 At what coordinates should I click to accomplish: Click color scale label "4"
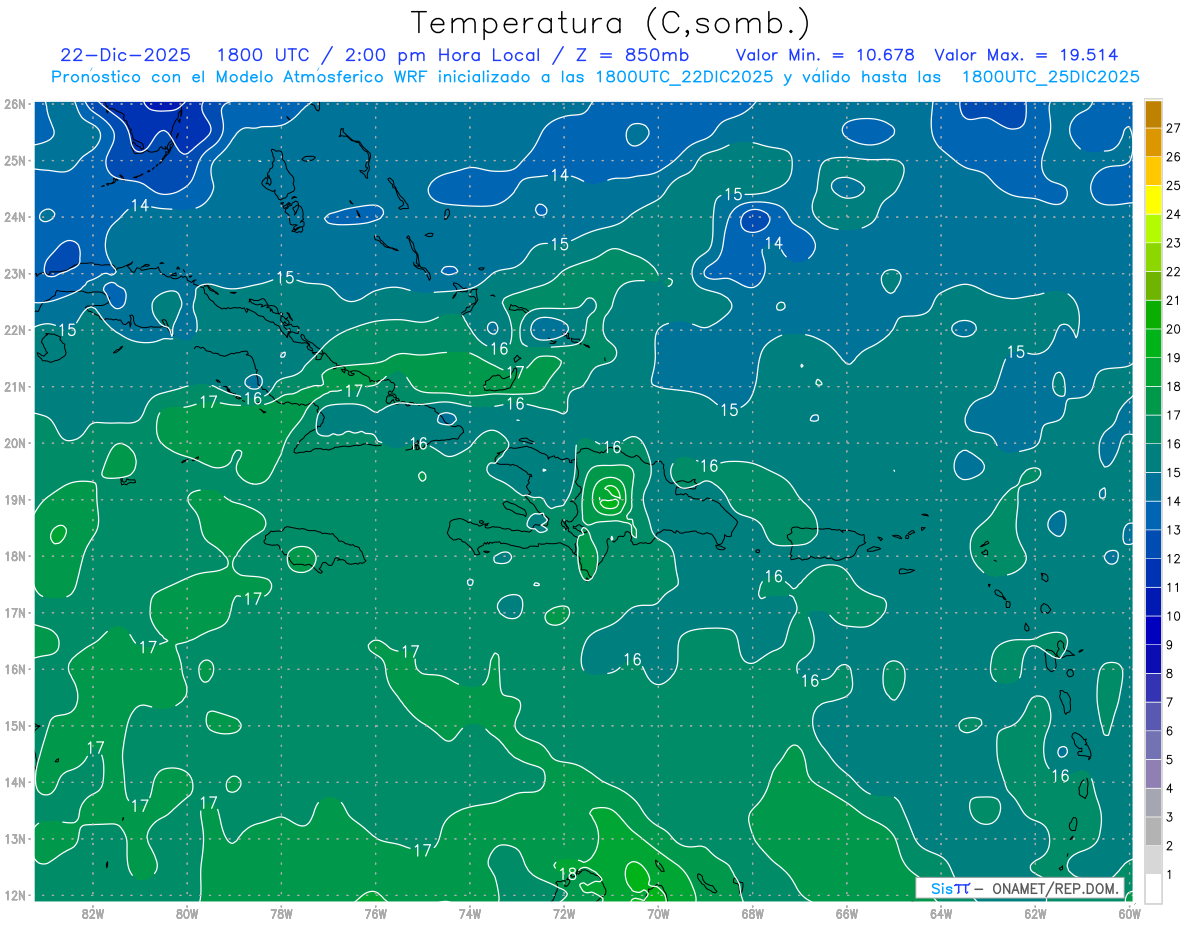[1170, 789]
